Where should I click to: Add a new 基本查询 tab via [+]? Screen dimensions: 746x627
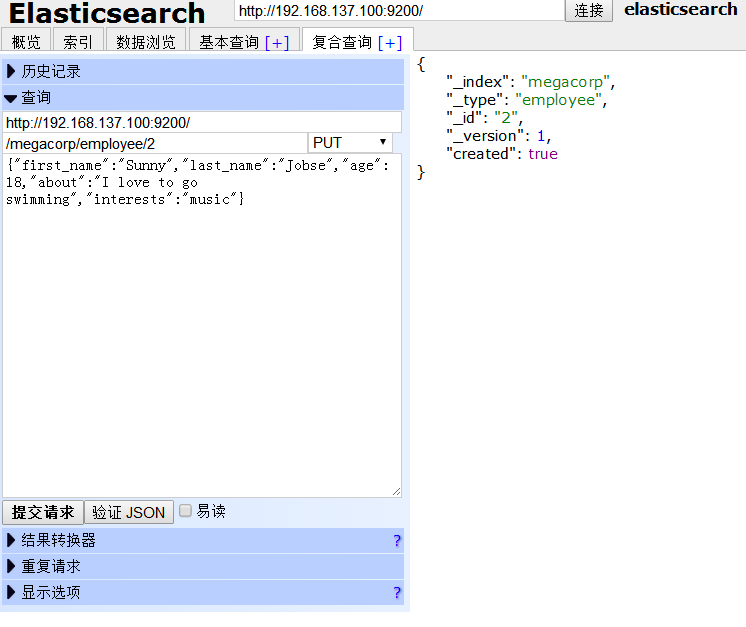tap(277, 43)
